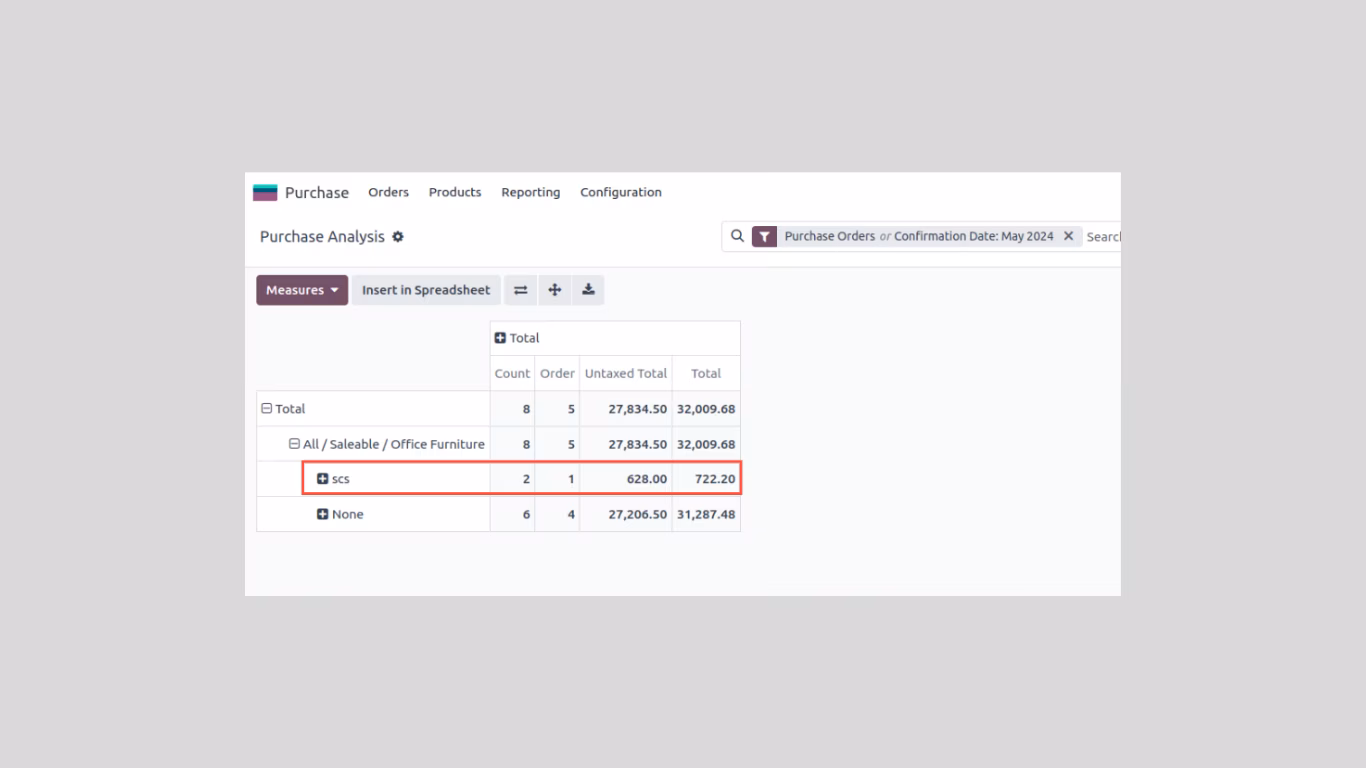Open the Configuration menu
The image size is (1366, 768).
621,192
